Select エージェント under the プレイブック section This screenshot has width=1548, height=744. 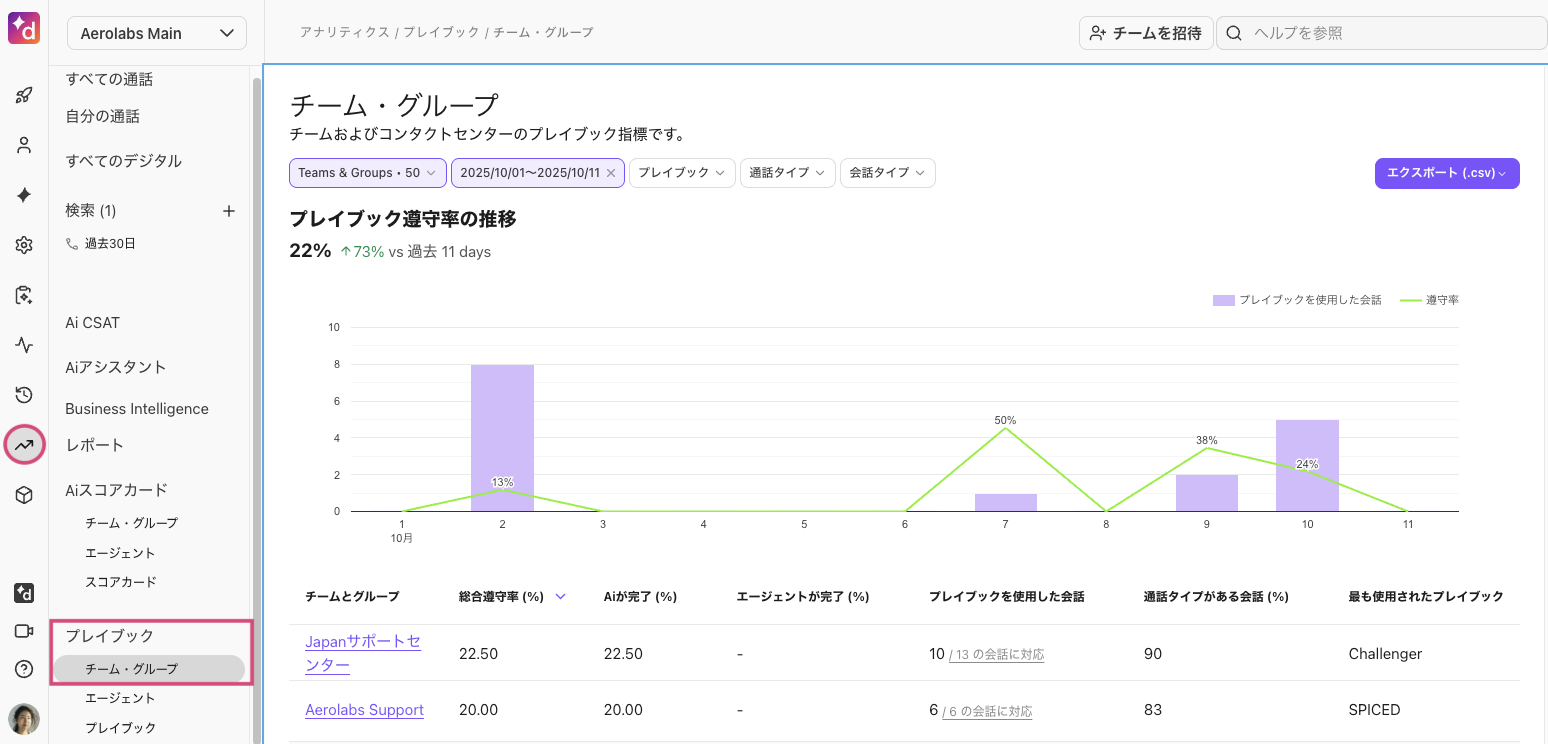[x=120, y=698]
